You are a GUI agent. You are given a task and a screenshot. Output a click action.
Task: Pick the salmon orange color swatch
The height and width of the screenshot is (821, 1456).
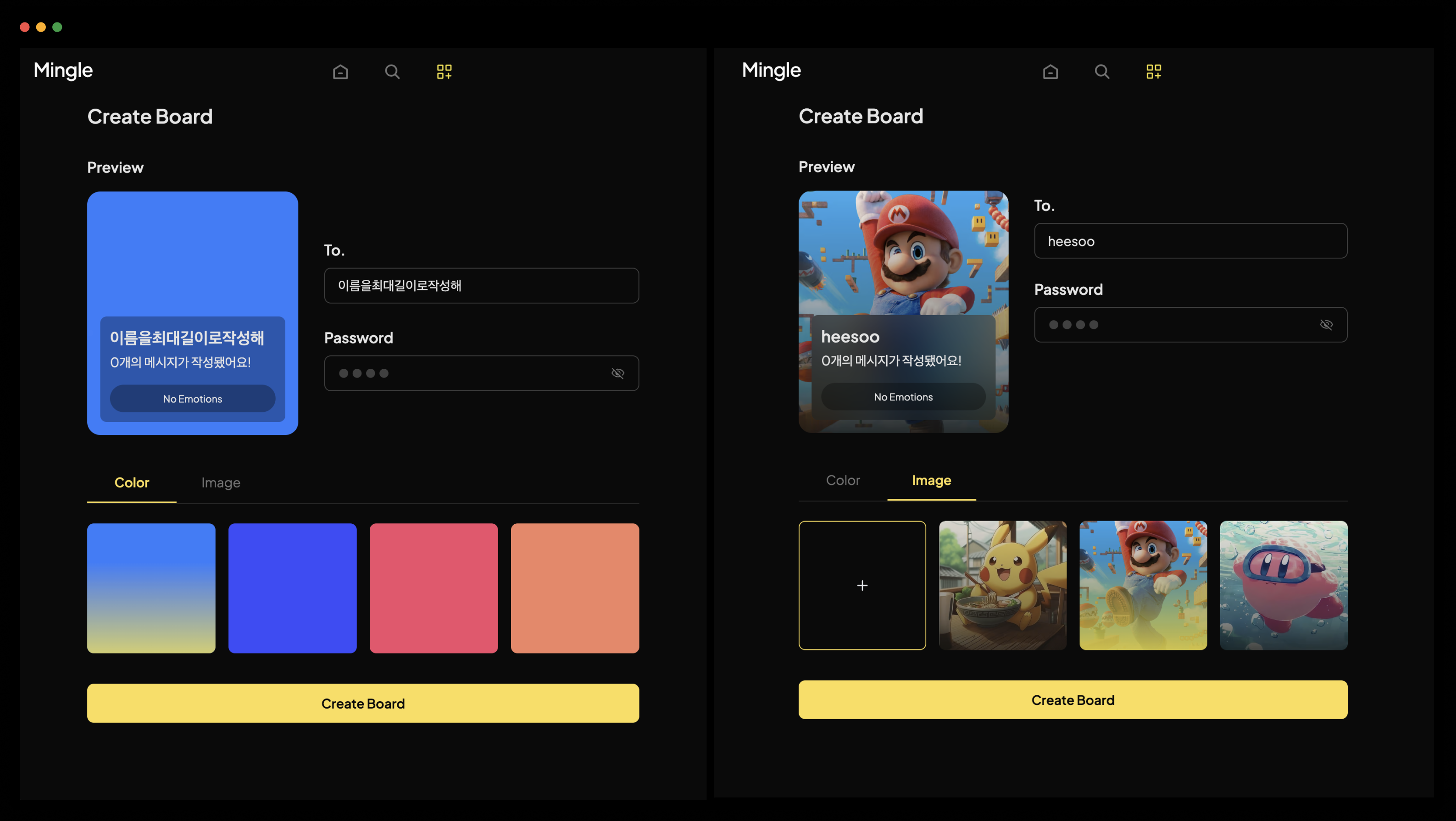[575, 588]
